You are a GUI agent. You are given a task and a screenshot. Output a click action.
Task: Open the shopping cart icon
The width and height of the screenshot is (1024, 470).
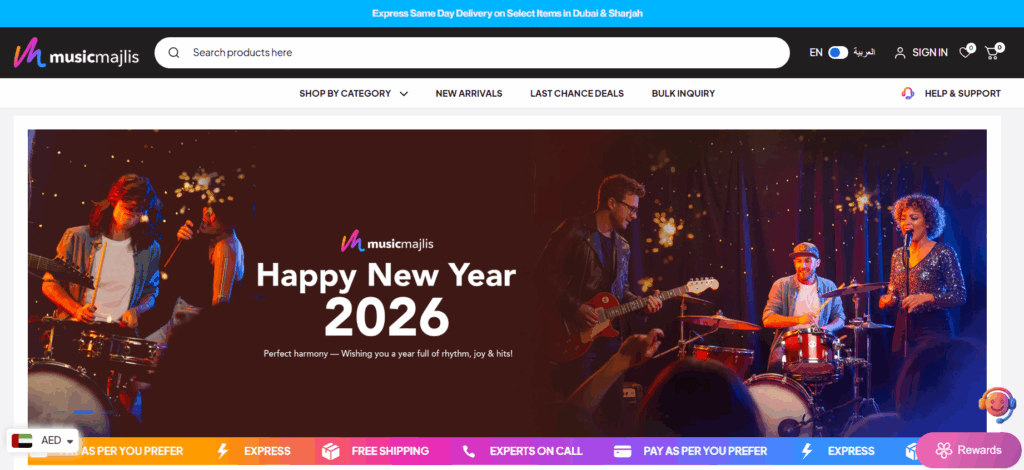(991, 53)
